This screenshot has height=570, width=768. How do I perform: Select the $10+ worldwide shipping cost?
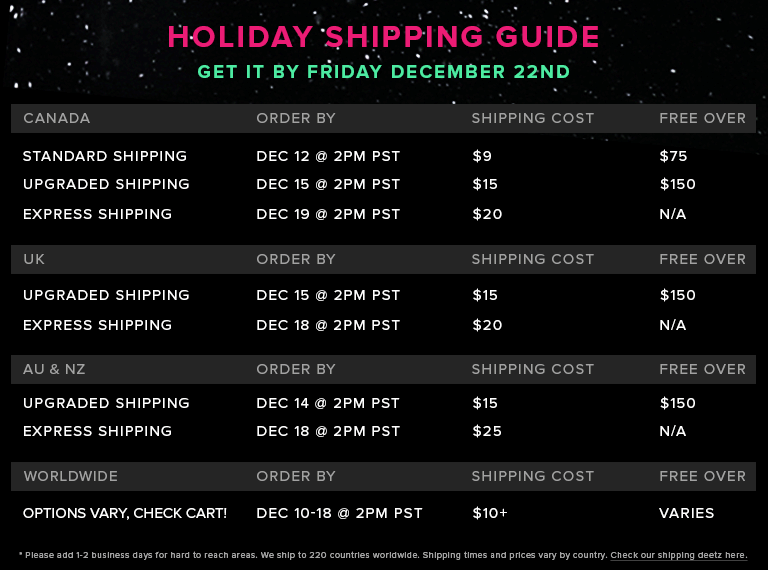coord(490,513)
